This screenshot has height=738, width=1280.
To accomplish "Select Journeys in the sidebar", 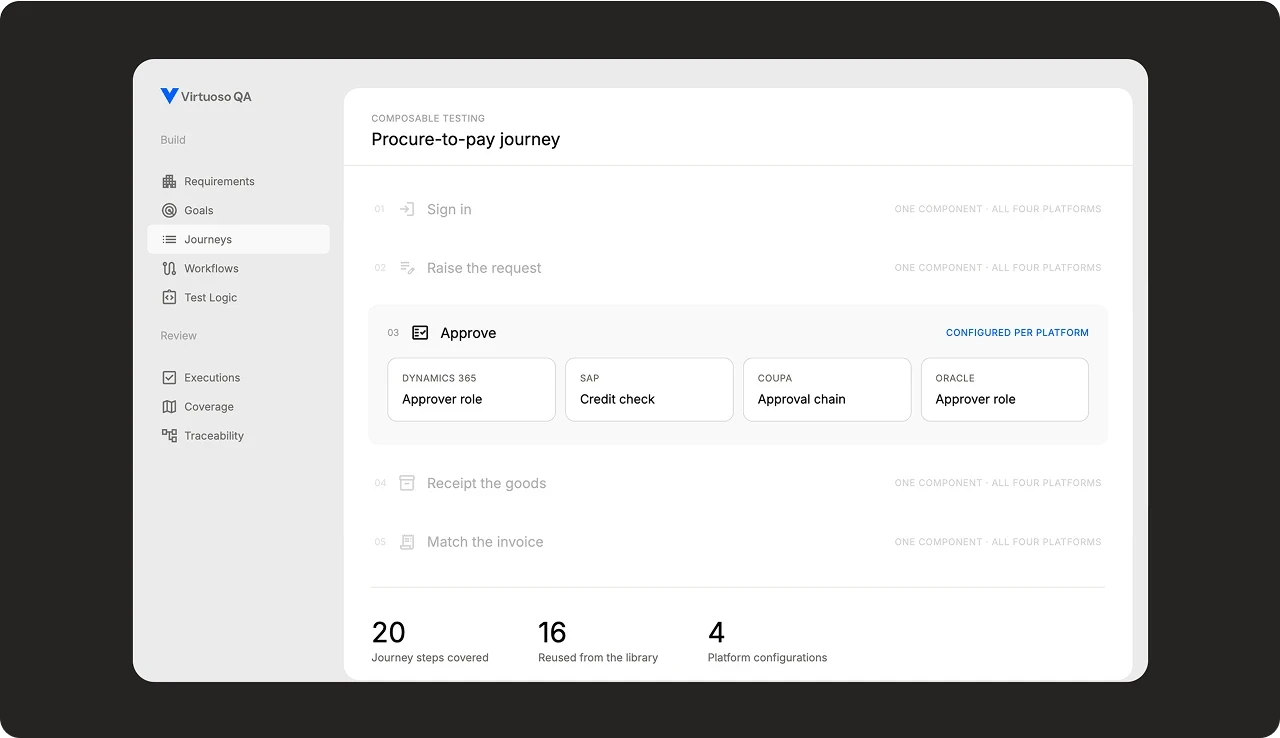I will click(238, 239).
